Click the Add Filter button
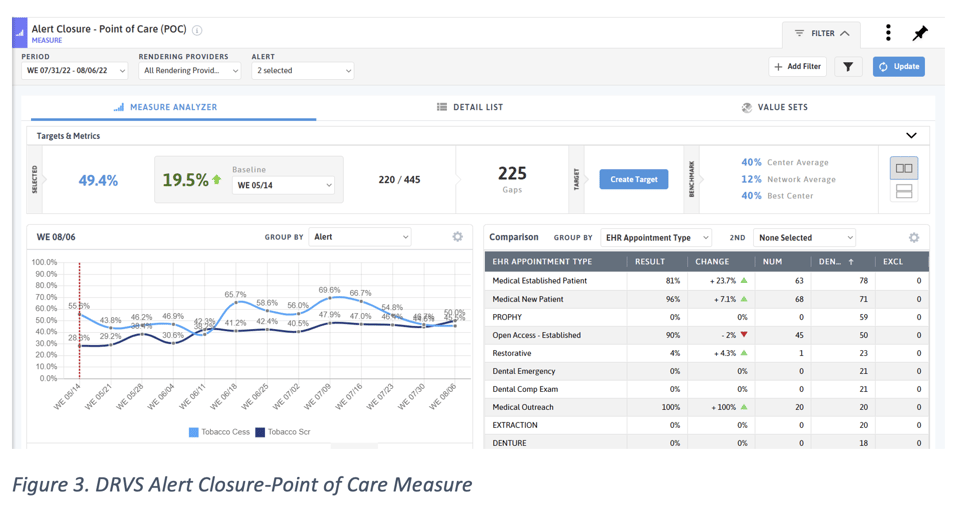Viewport: 962px width, 507px height. point(798,66)
